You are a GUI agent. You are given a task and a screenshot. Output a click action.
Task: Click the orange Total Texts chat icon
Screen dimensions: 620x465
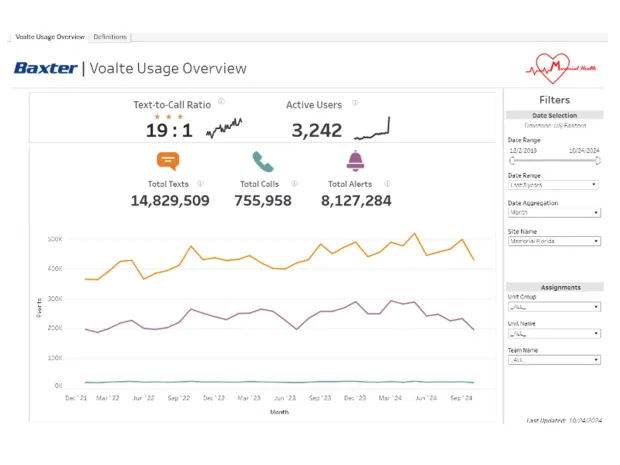click(168, 161)
